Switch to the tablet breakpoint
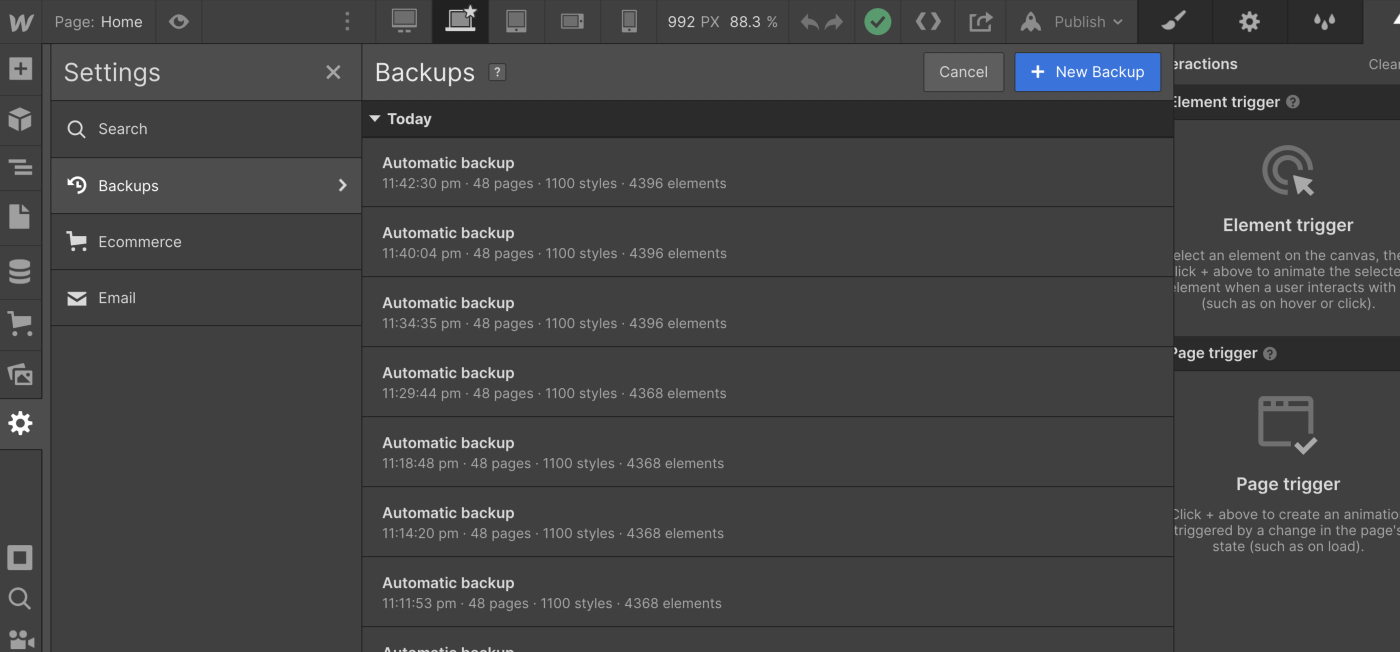 click(516, 21)
